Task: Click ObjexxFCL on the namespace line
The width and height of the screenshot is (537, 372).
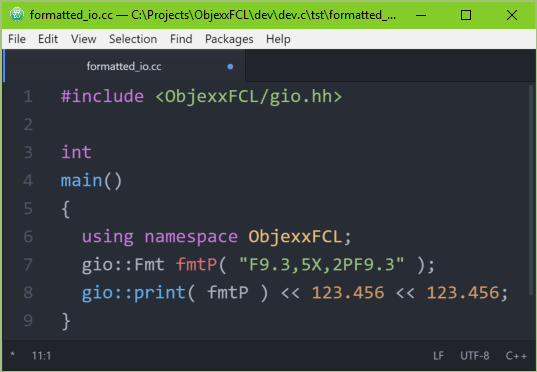Action: pos(295,237)
